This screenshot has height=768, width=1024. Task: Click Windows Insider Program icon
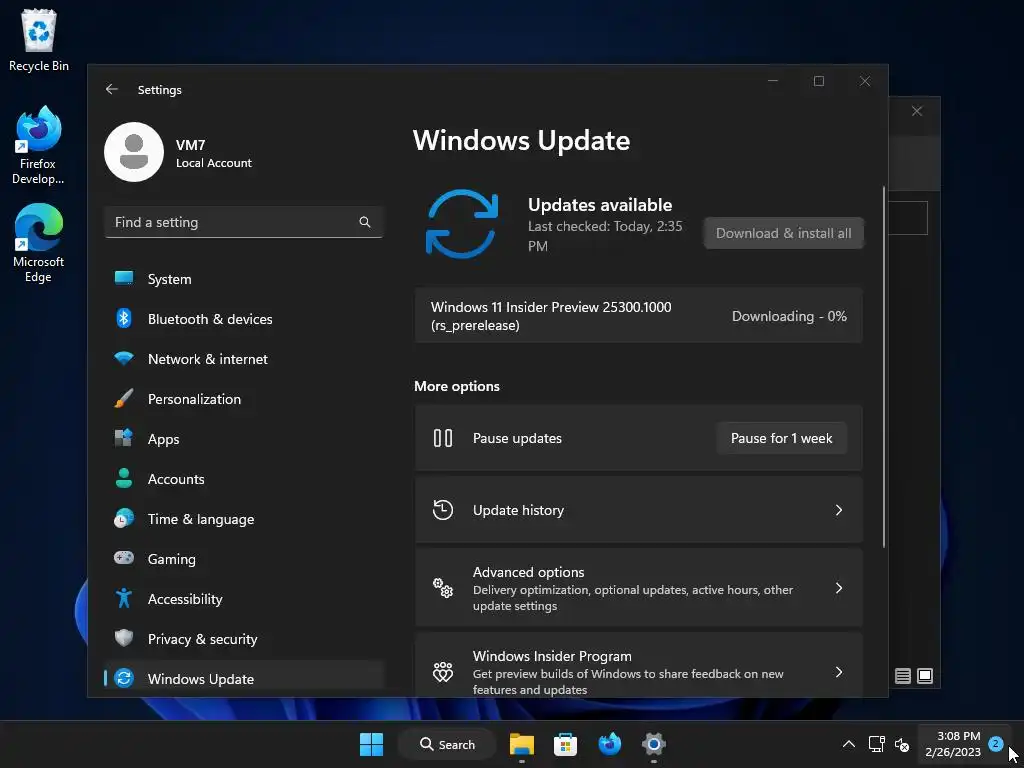443,672
